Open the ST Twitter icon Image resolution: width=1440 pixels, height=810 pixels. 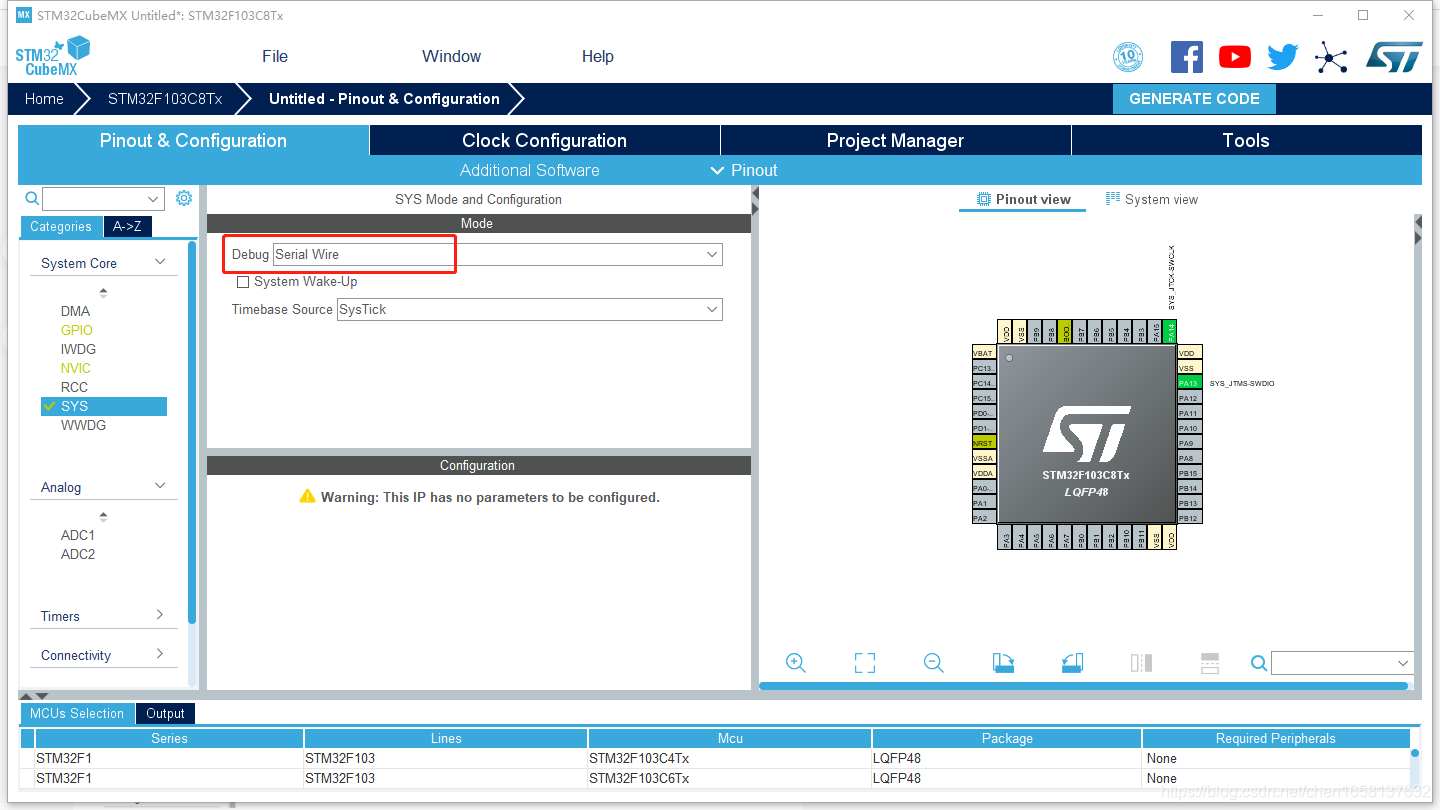pos(1282,57)
